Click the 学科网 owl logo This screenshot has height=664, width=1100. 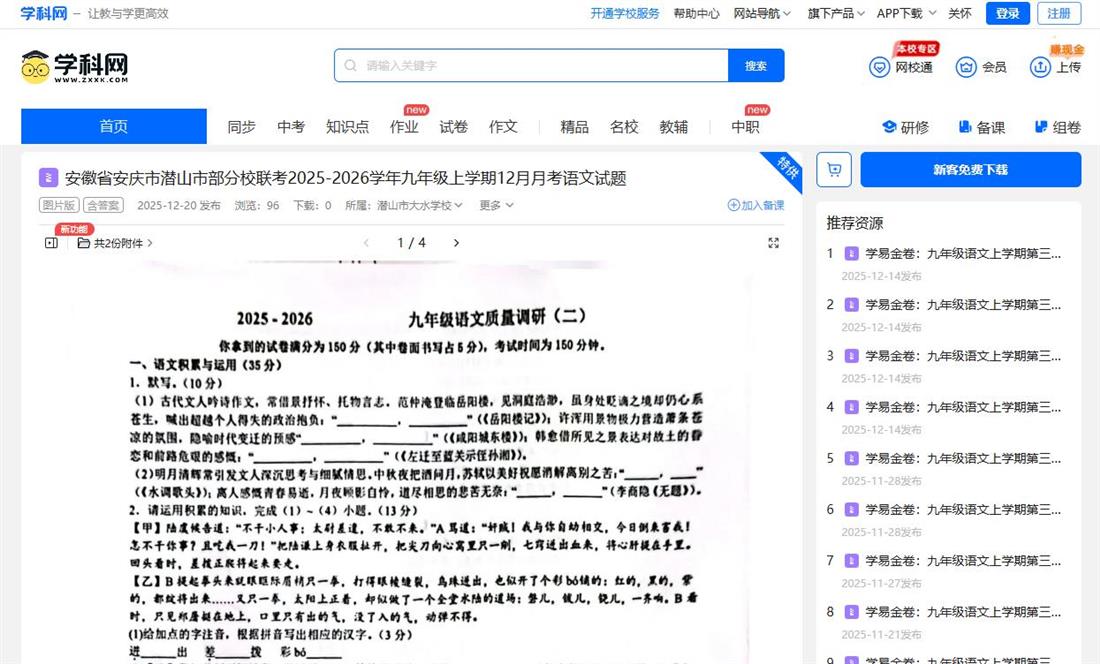tap(36, 67)
